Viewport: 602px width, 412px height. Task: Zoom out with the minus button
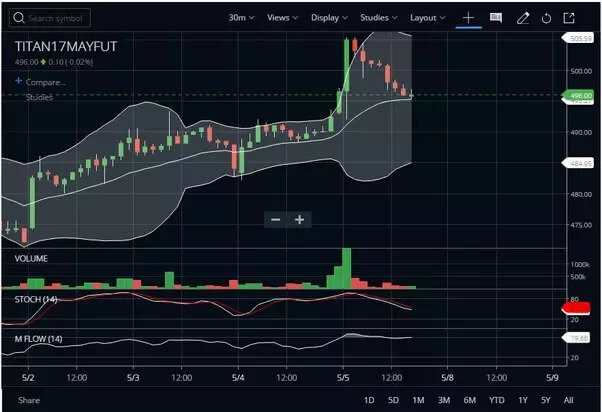pos(276,220)
